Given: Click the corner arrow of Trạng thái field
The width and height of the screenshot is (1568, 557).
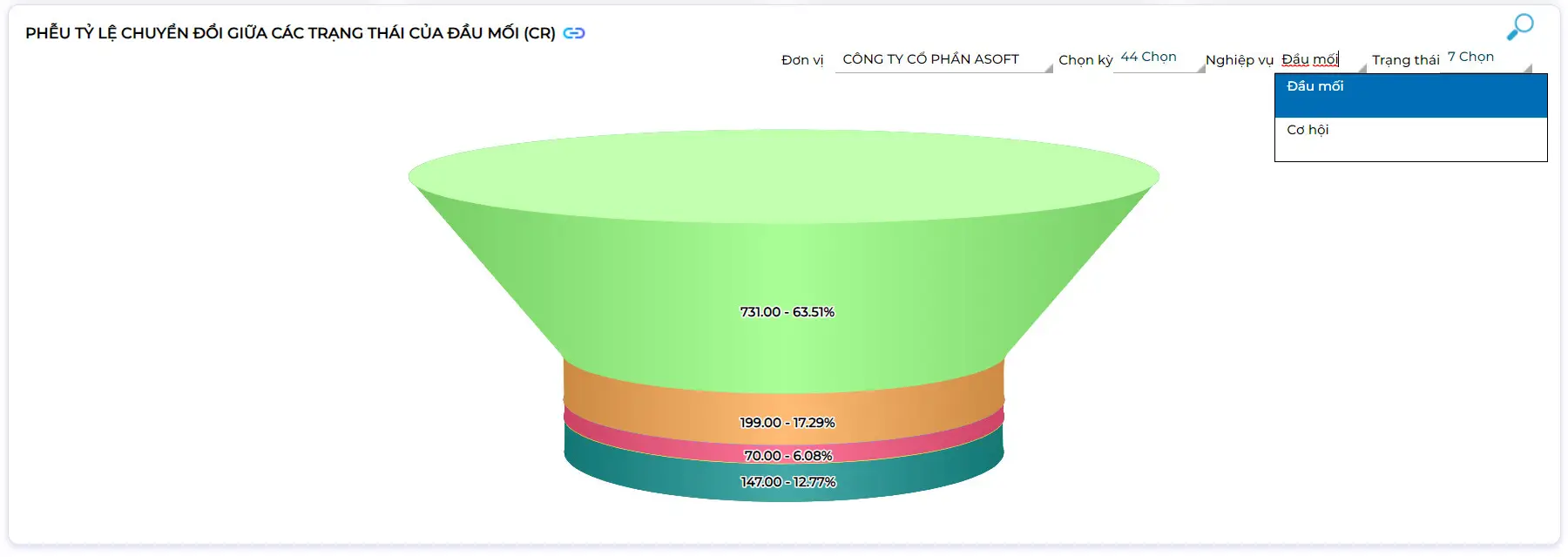Looking at the screenshot, I should (x=1527, y=68).
